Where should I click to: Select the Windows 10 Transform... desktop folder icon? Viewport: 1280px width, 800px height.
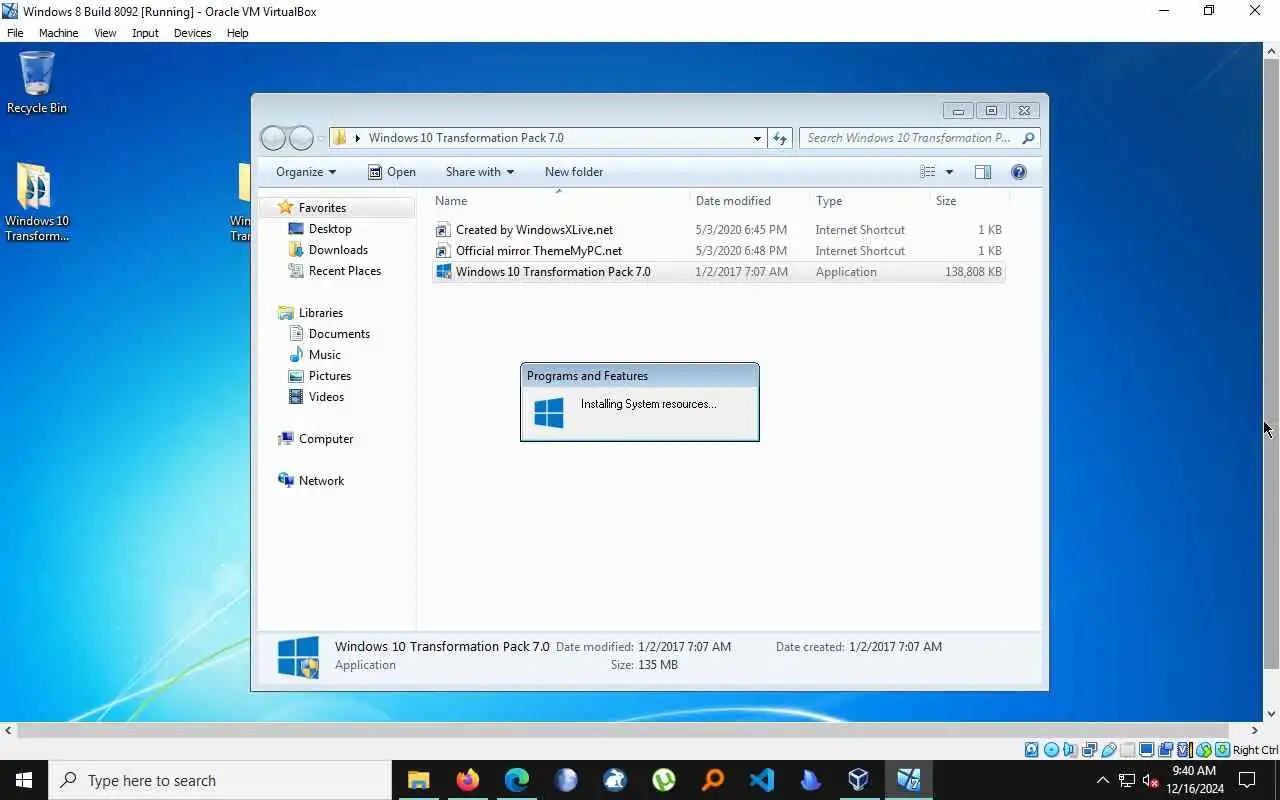(37, 202)
